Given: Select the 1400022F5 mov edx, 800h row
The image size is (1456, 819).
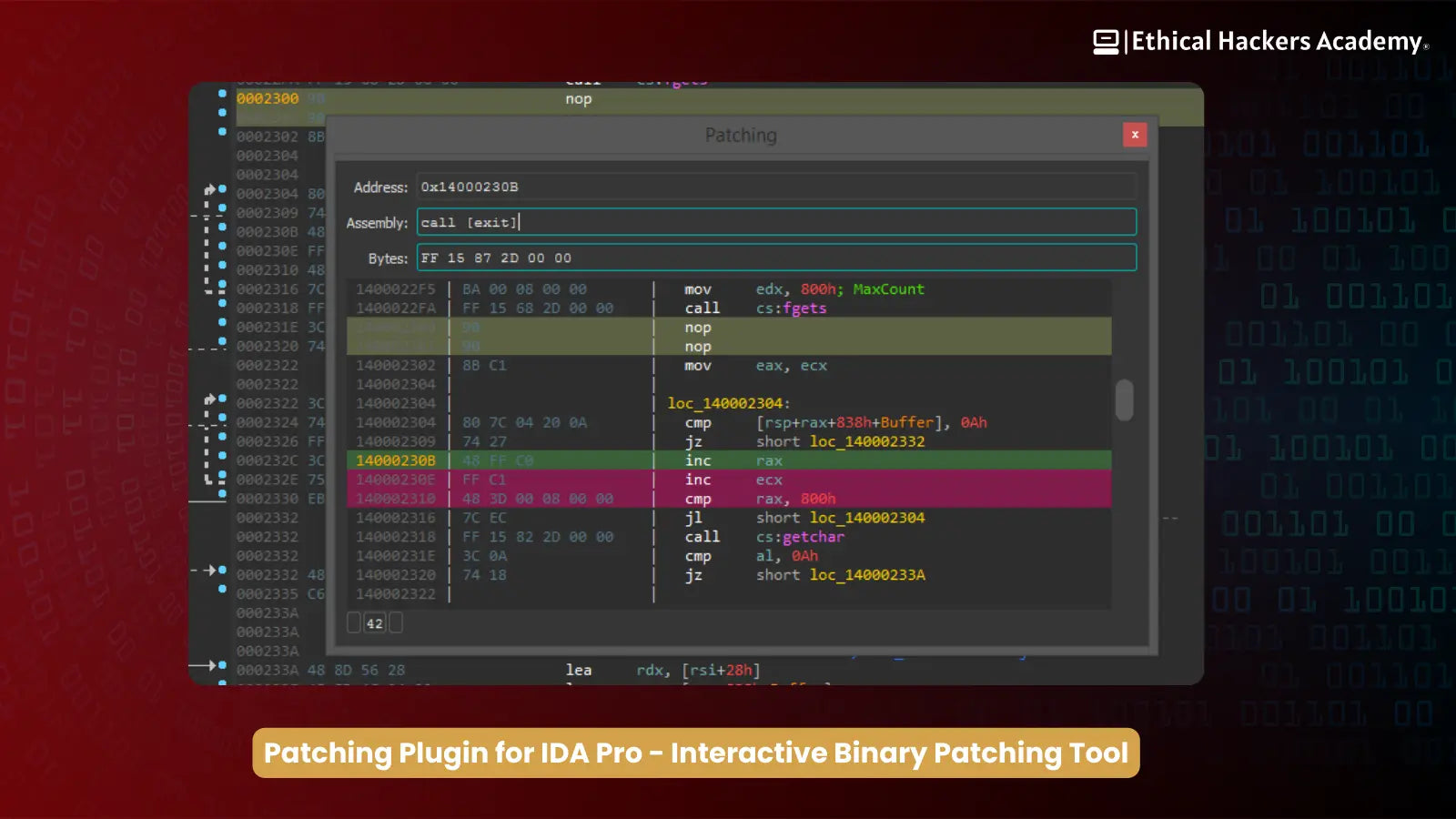Looking at the screenshot, I should pos(728,288).
